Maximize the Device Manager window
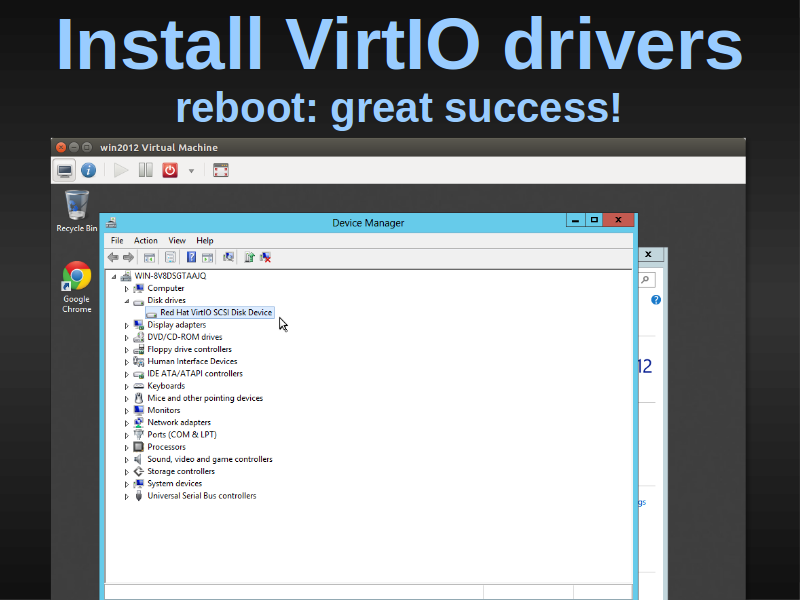This screenshot has width=800, height=600. coord(594,220)
